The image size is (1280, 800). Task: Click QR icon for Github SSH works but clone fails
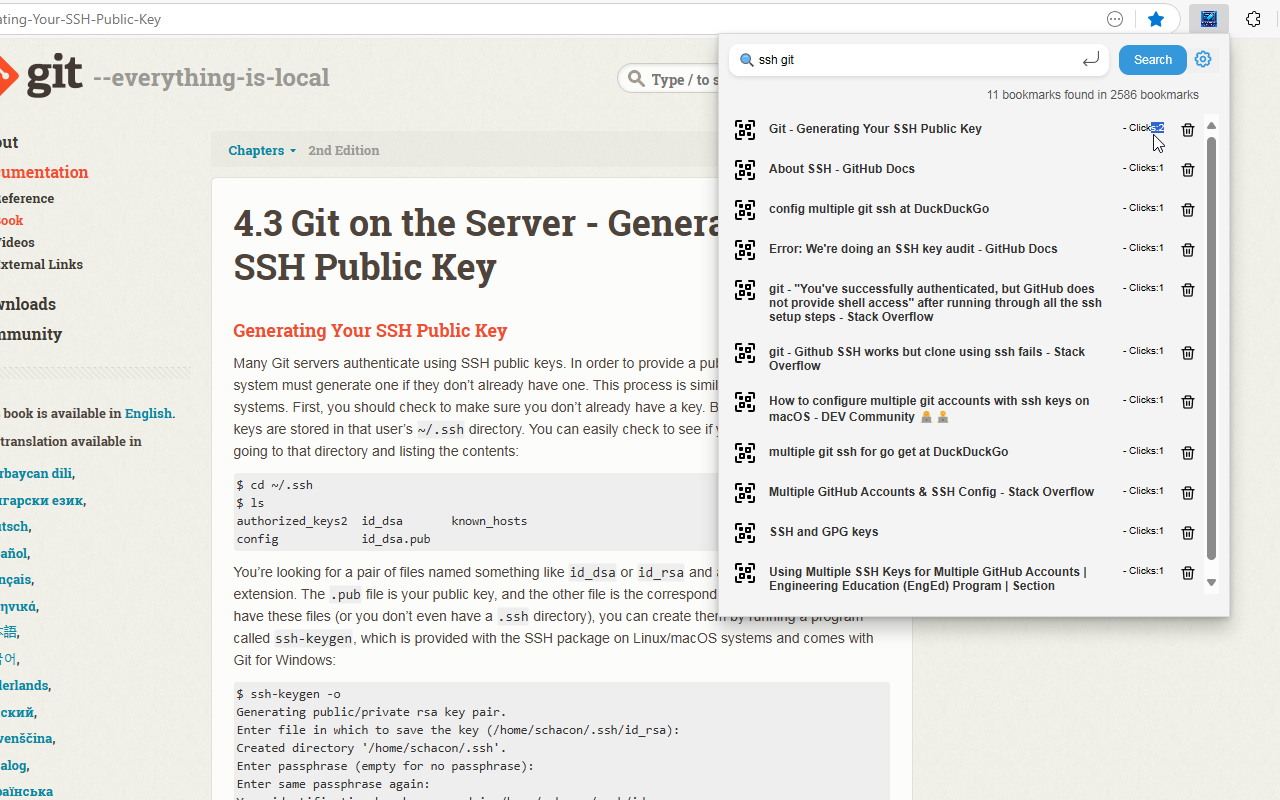[745, 353]
